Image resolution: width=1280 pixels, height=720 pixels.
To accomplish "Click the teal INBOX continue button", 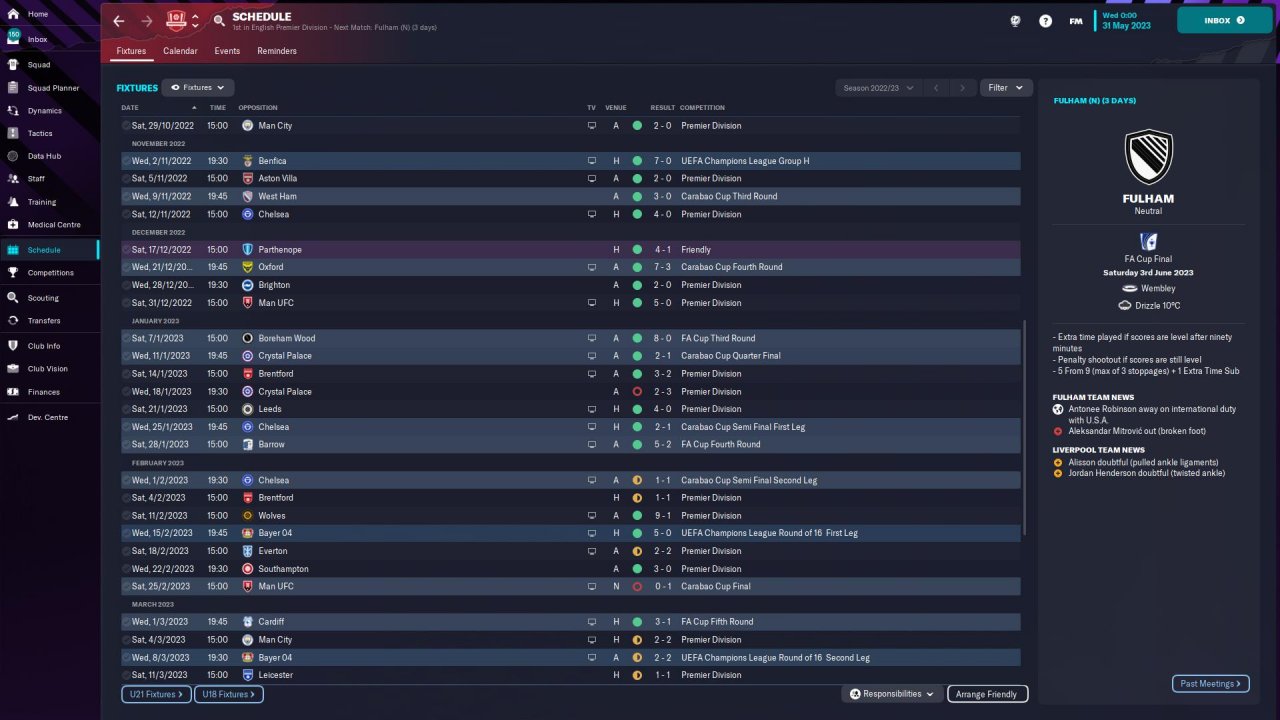I will (1225, 20).
